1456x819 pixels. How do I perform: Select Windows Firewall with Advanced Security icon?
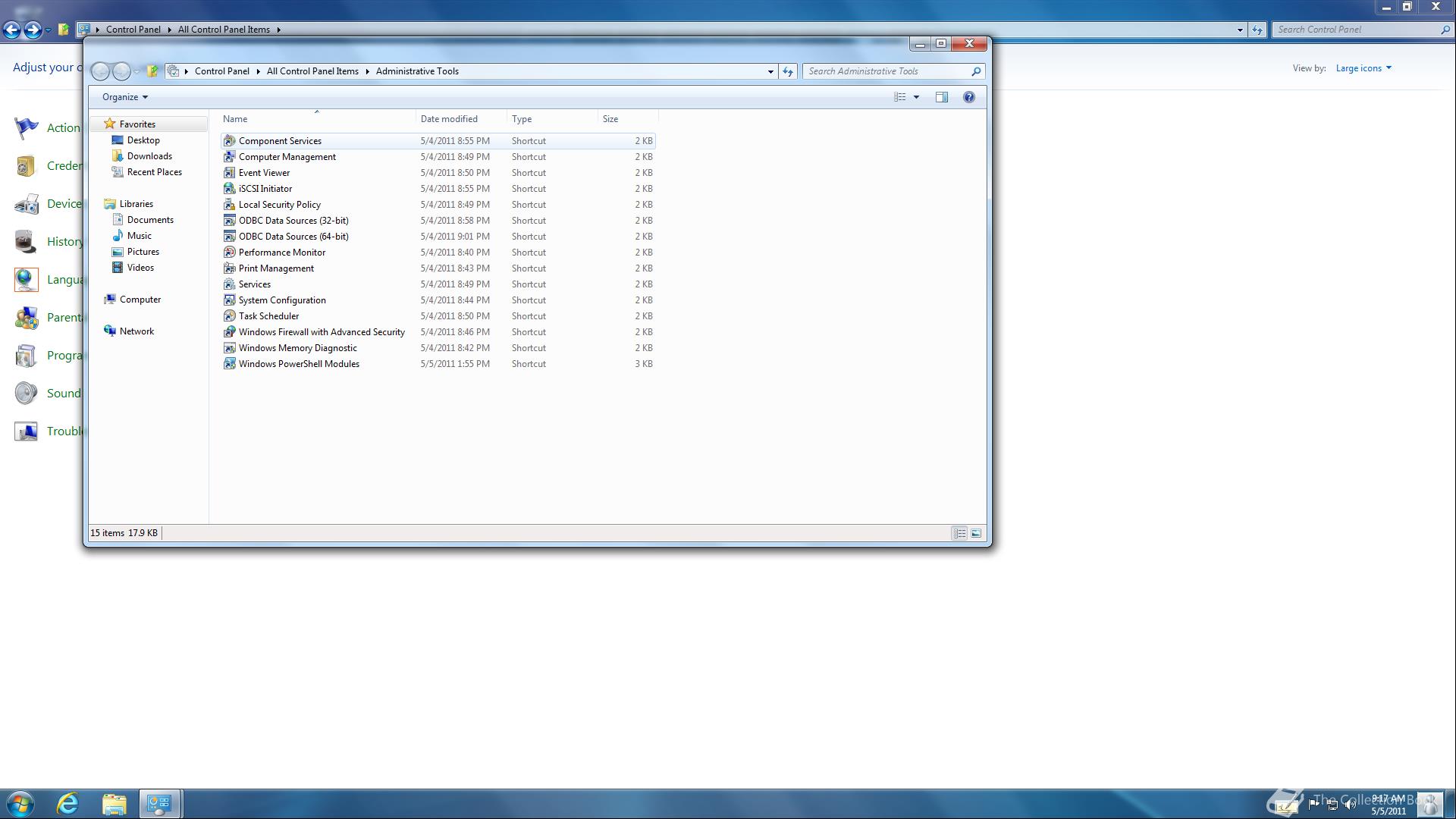click(229, 332)
